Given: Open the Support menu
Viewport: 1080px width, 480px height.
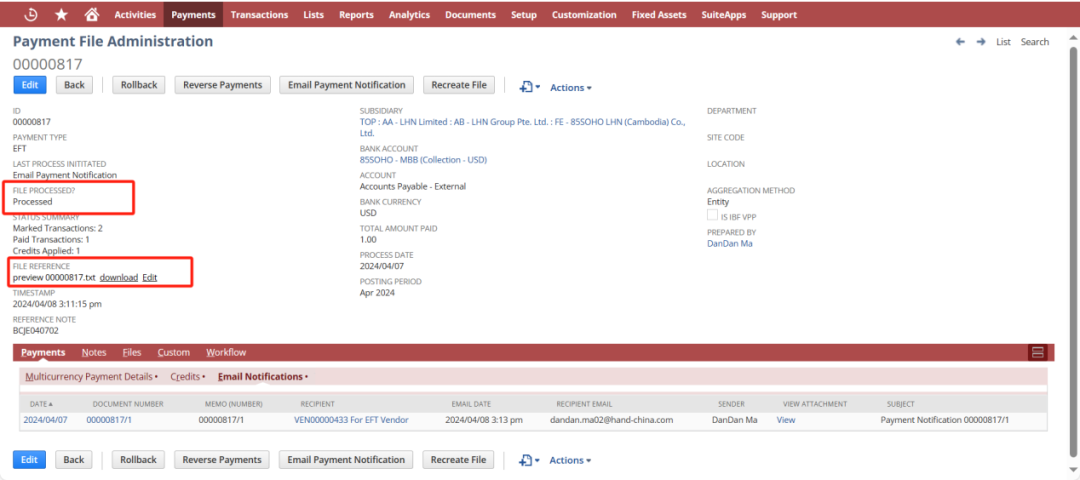Looking at the screenshot, I should tap(779, 14).
